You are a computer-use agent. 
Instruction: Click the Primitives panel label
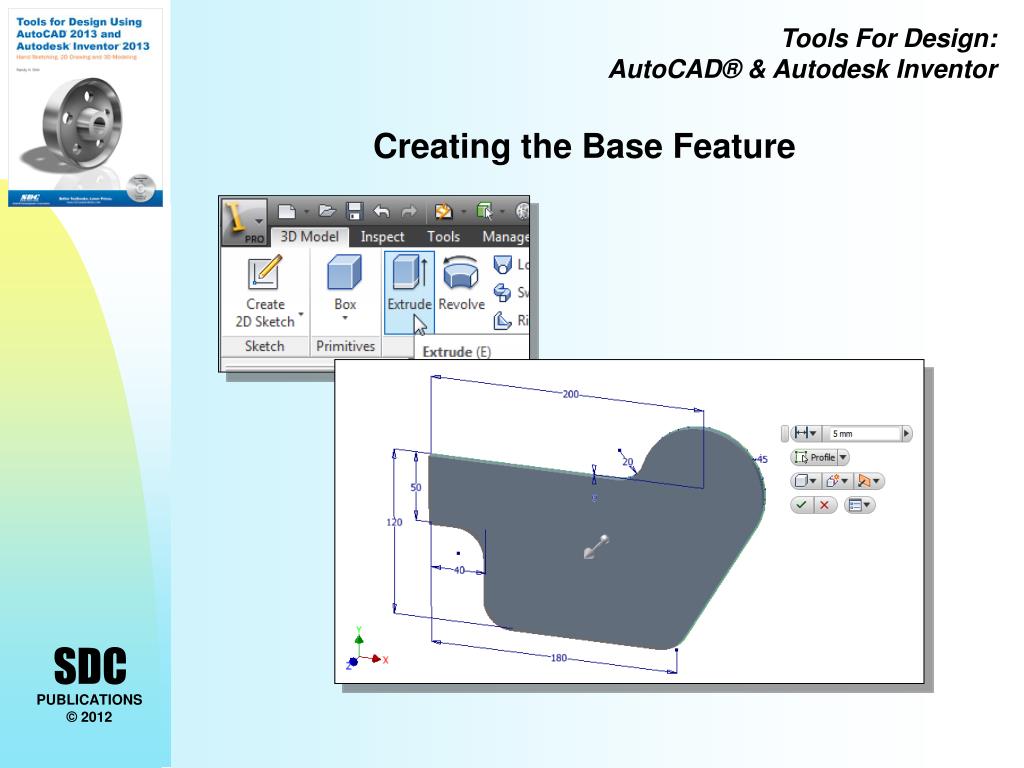click(345, 346)
